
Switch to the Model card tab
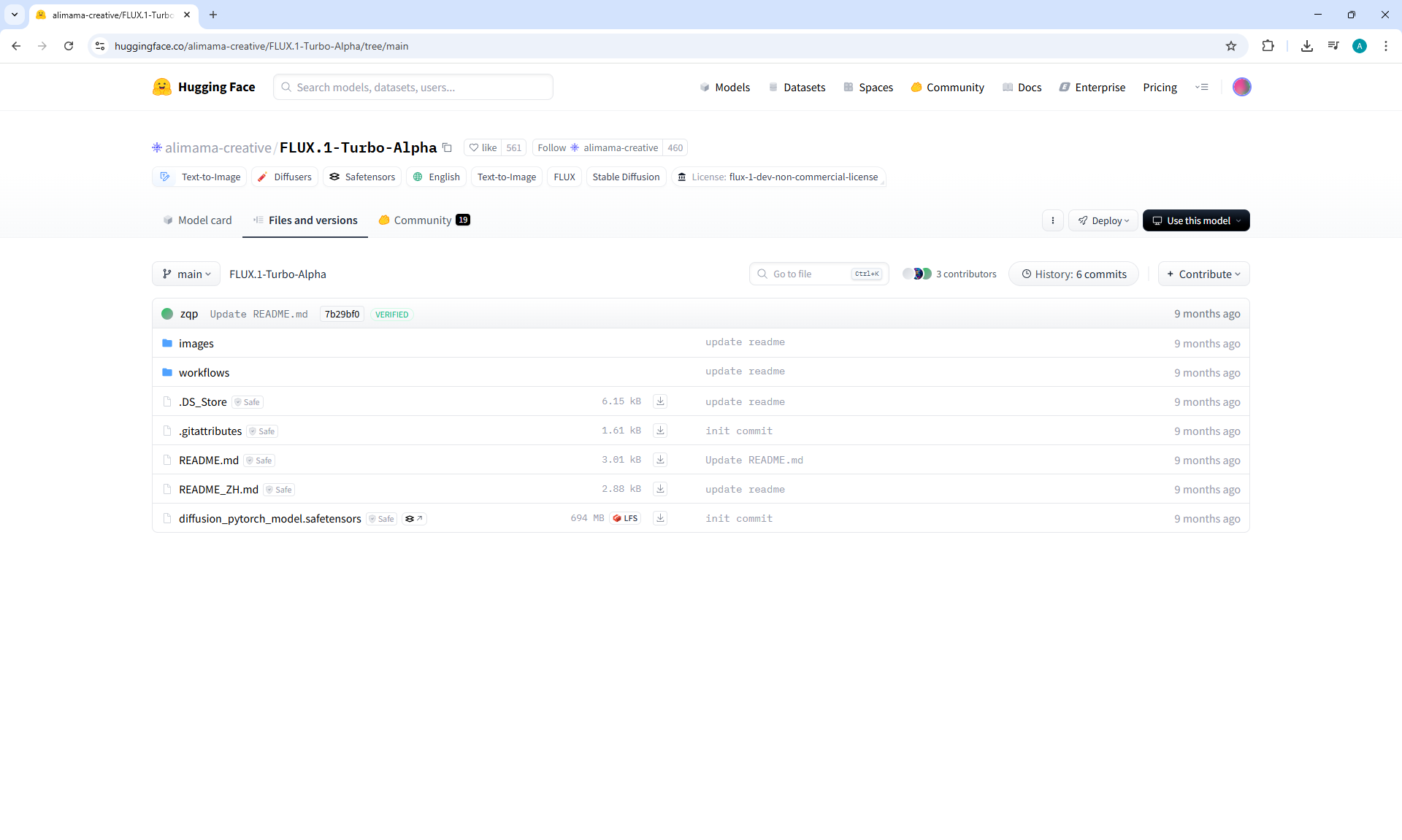(x=197, y=220)
